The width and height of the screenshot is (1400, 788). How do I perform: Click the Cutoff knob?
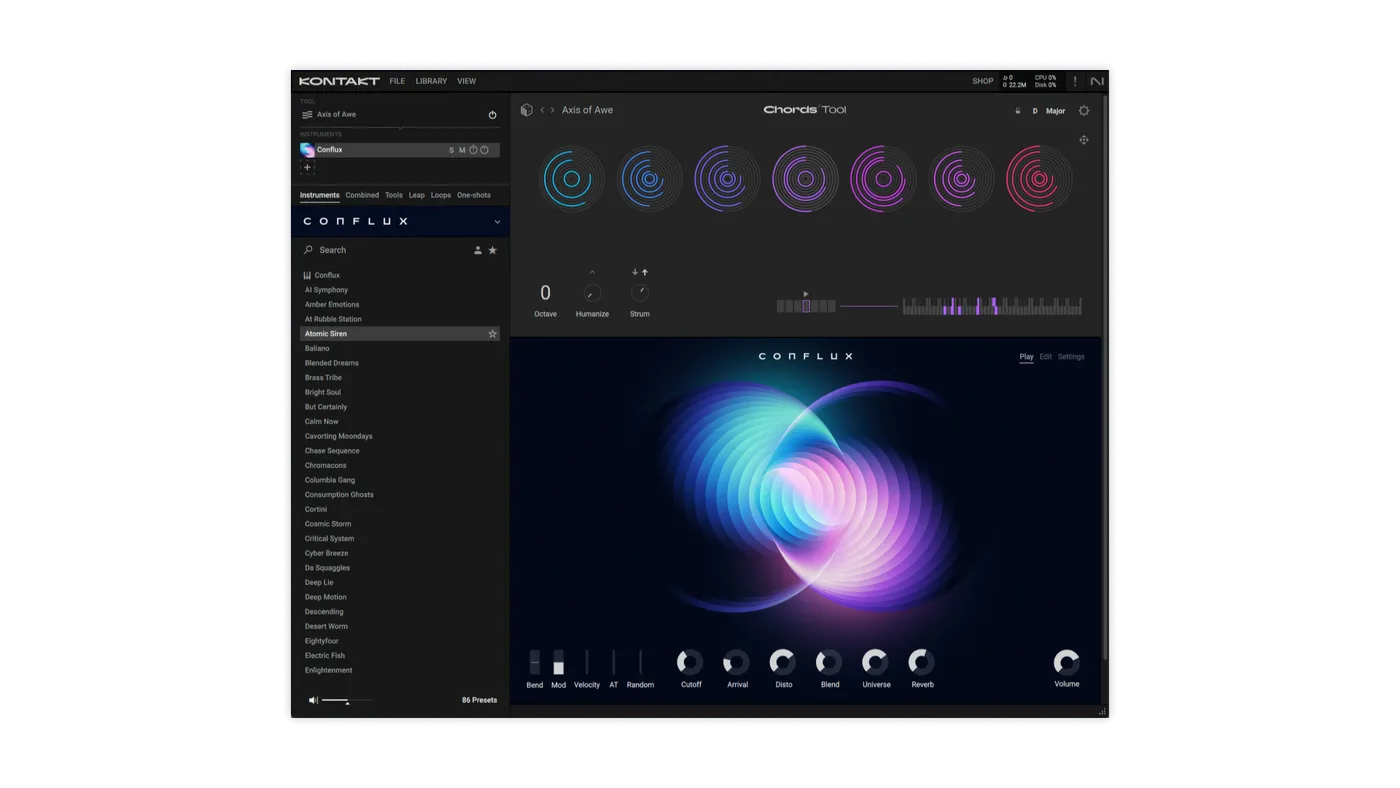coord(690,662)
